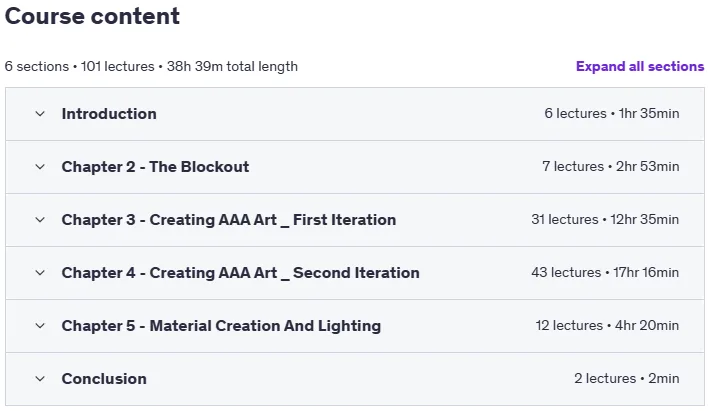
Task: Select Chapter 4 Second Iteration section title
Action: [241, 273]
